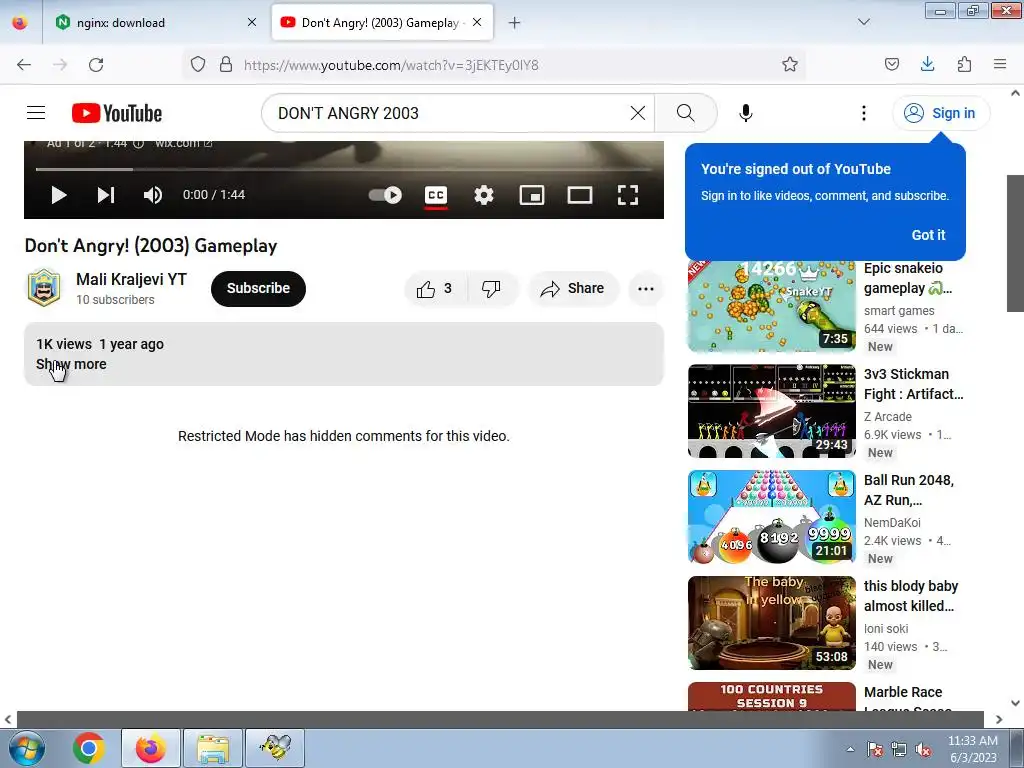
Task: Open the baby in yellow thumbnail
Action: [771, 623]
